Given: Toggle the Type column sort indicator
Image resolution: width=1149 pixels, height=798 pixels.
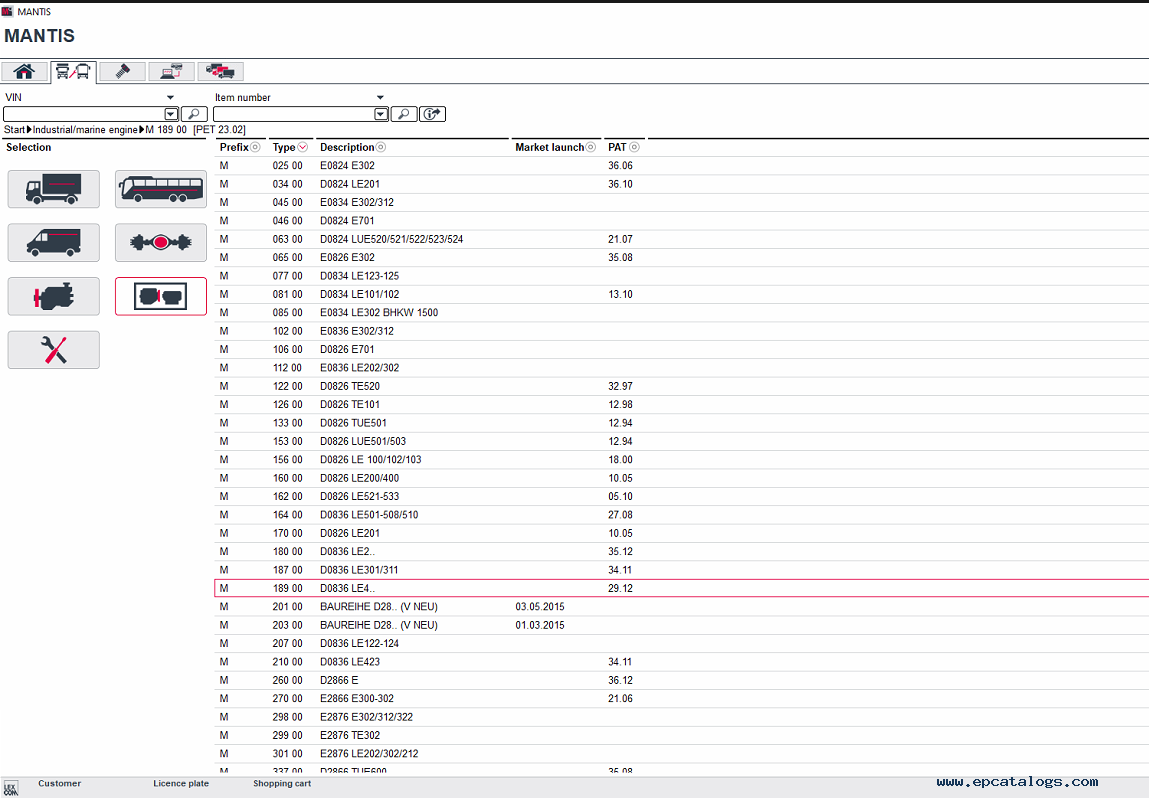Looking at the screenshot, I should point(303,148).
